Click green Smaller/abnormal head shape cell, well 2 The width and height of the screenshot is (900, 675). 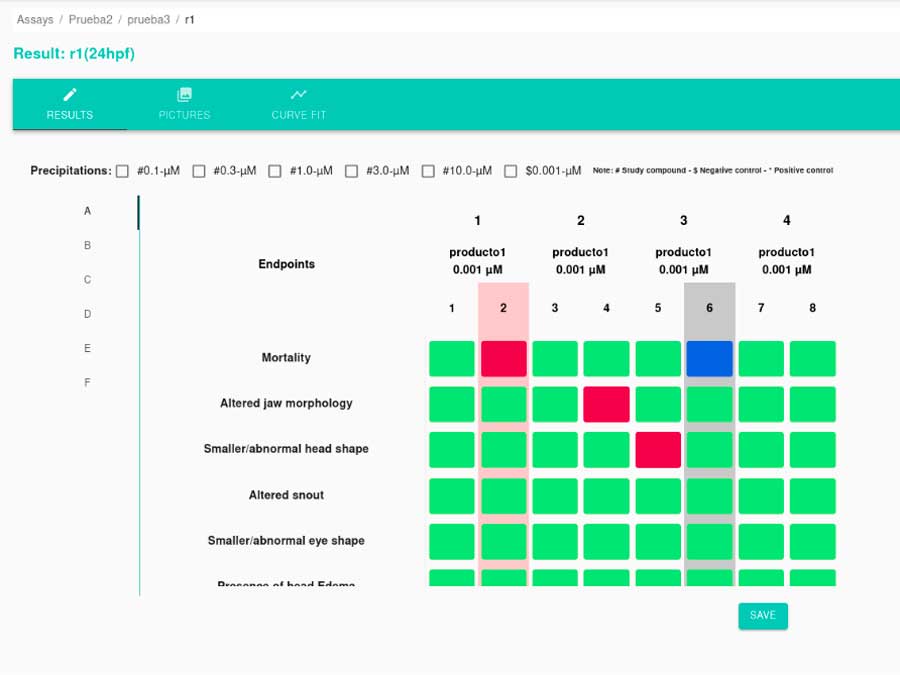pyautogui.click(x=503, y=450)
